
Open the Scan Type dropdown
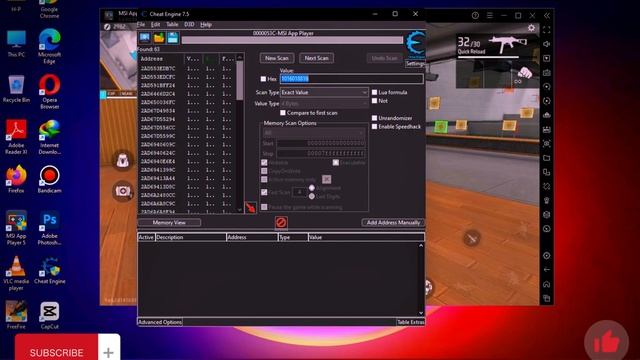(324, 92)
